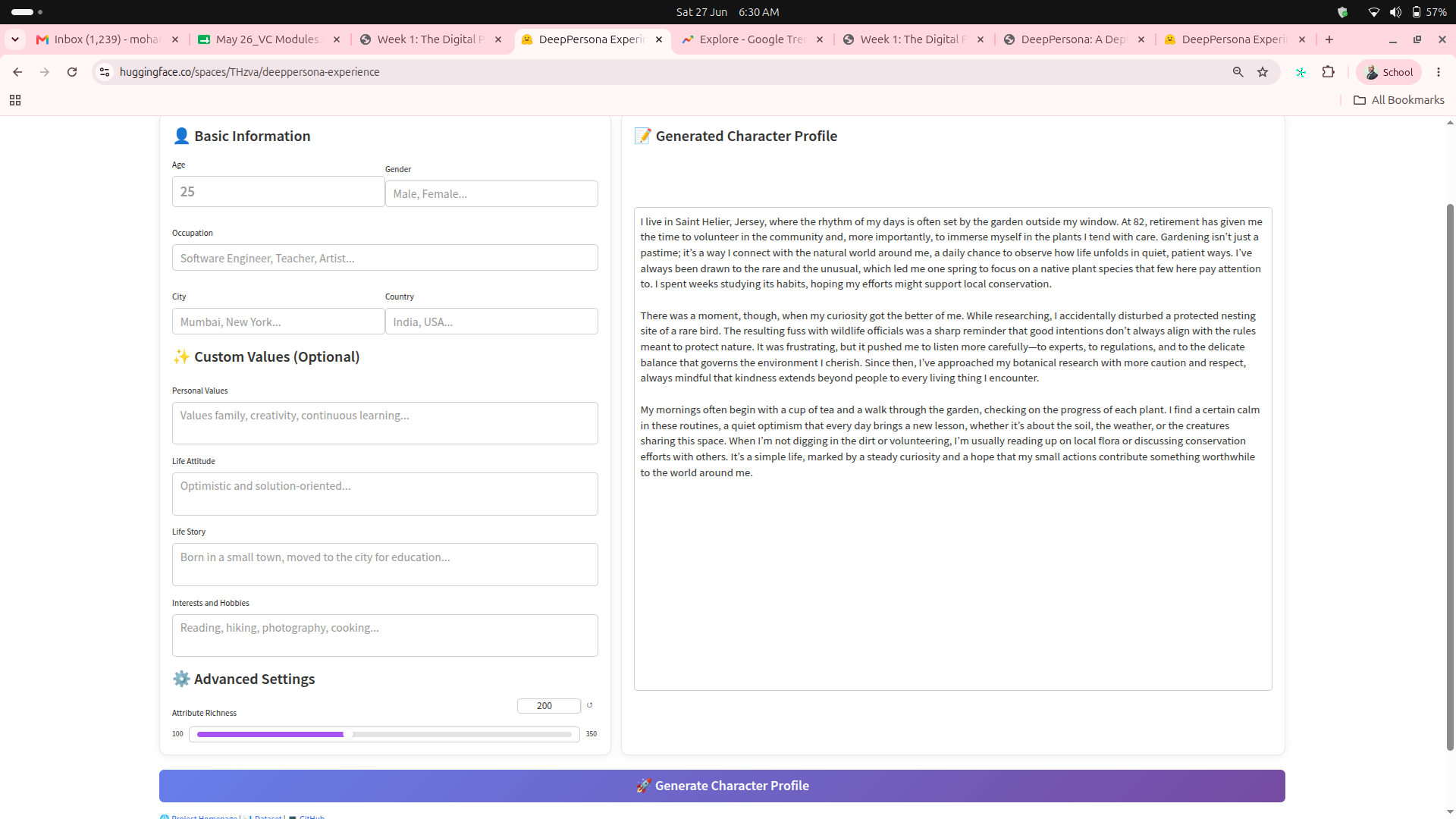
Task: Click the Attribute Richness number box showing 200
Action: pos(548,706)
